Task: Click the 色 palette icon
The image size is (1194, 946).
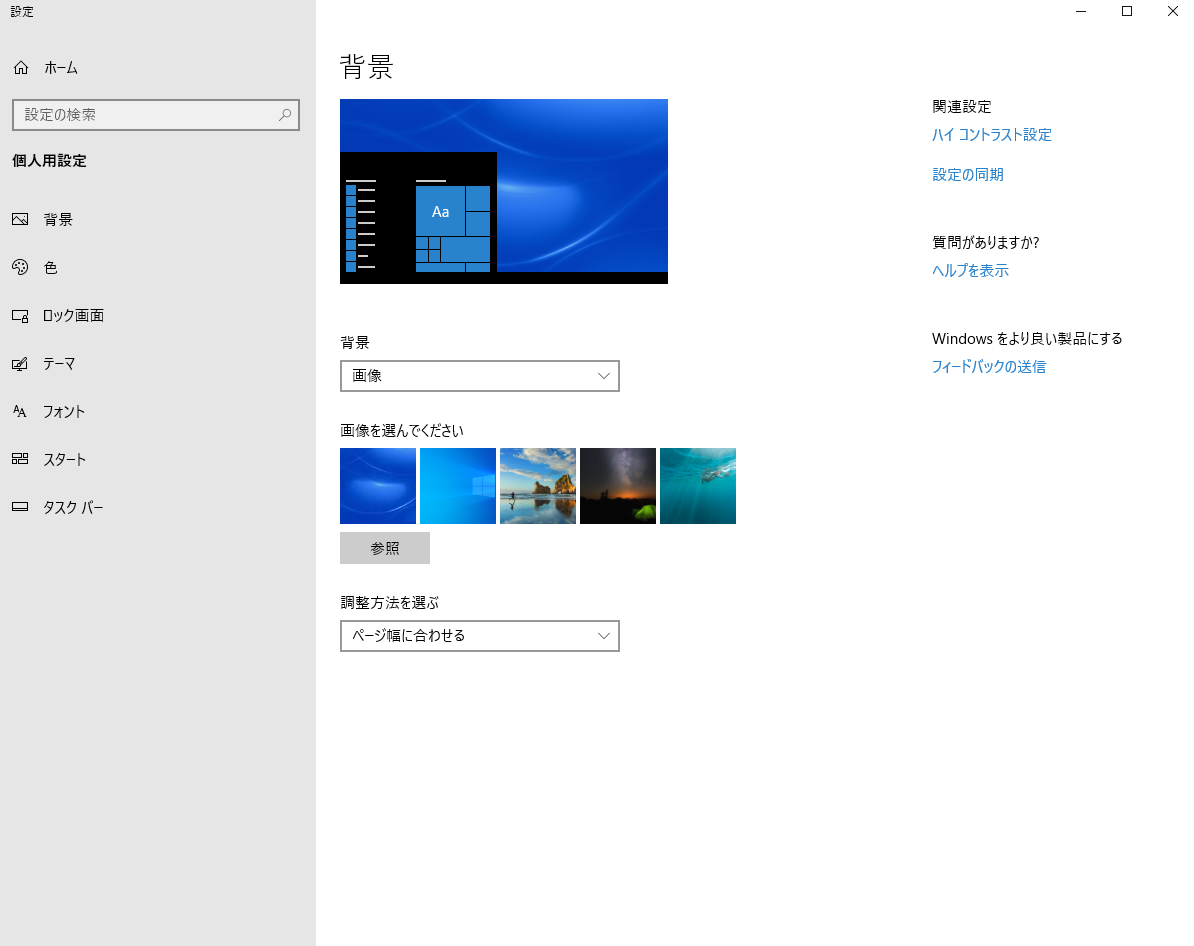Action: tap(20, 268)
